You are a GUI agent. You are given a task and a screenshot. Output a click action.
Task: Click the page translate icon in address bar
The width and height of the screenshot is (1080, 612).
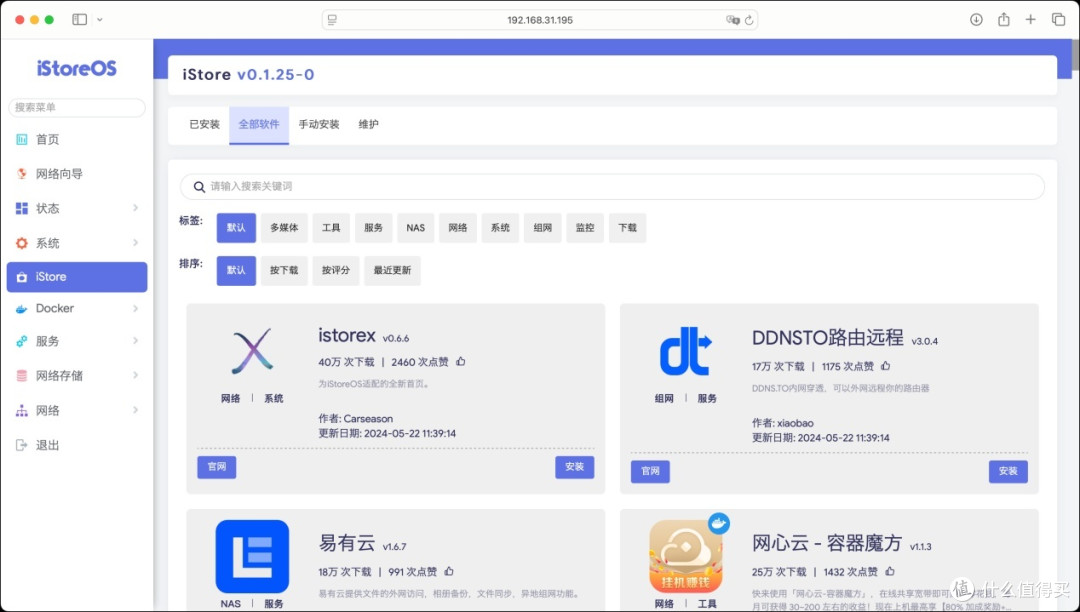pos(732,20)
